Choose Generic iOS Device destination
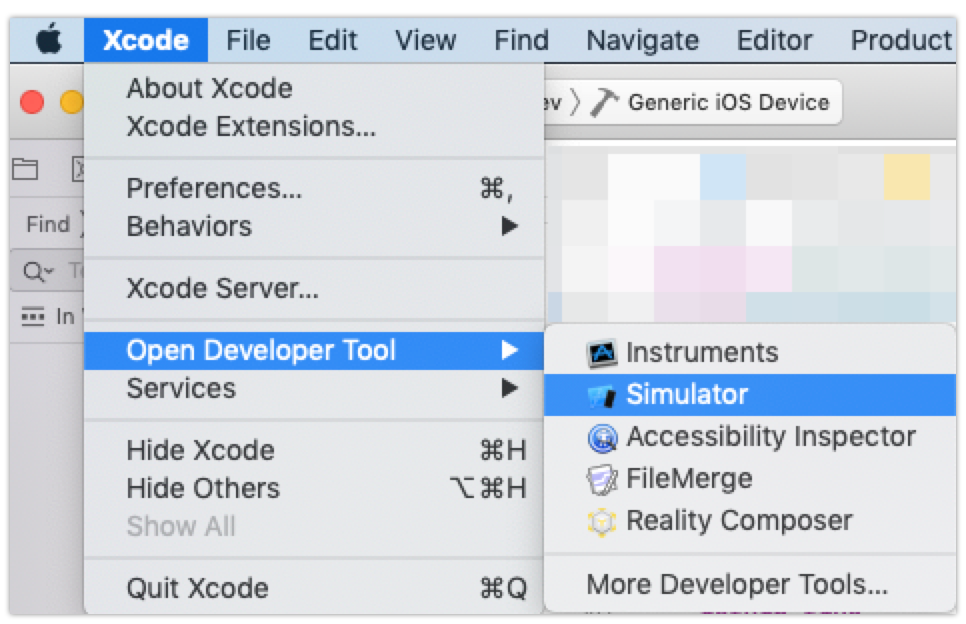 [x=728, y=102]
